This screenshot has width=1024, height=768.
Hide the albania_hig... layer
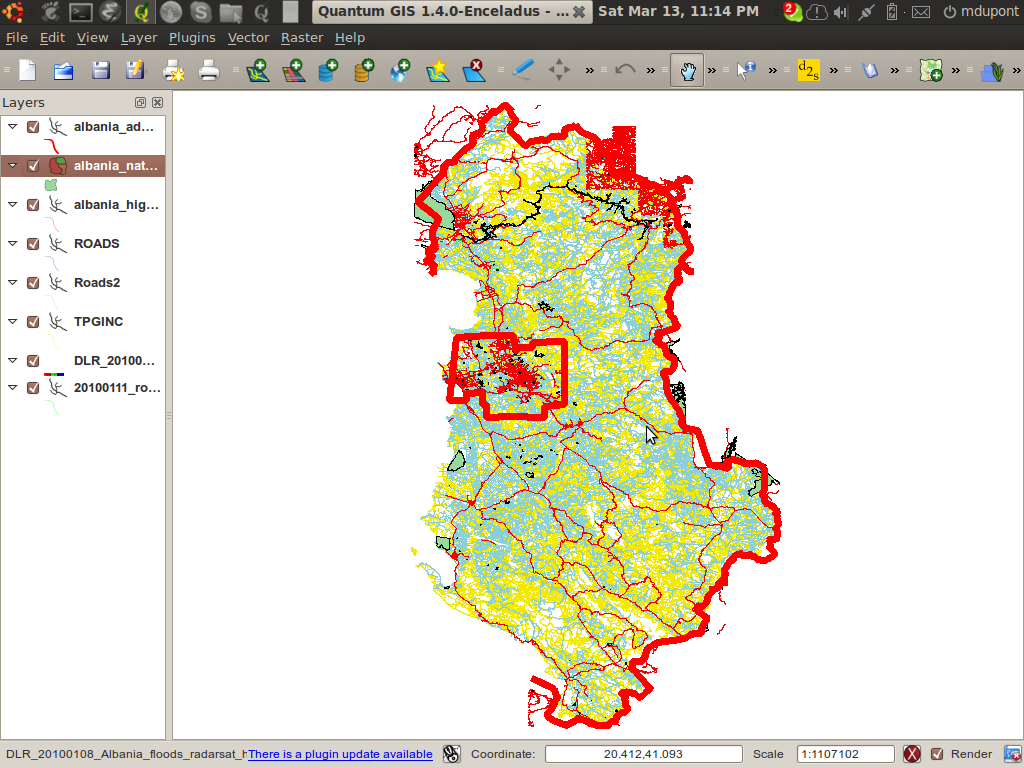(33, 205)
